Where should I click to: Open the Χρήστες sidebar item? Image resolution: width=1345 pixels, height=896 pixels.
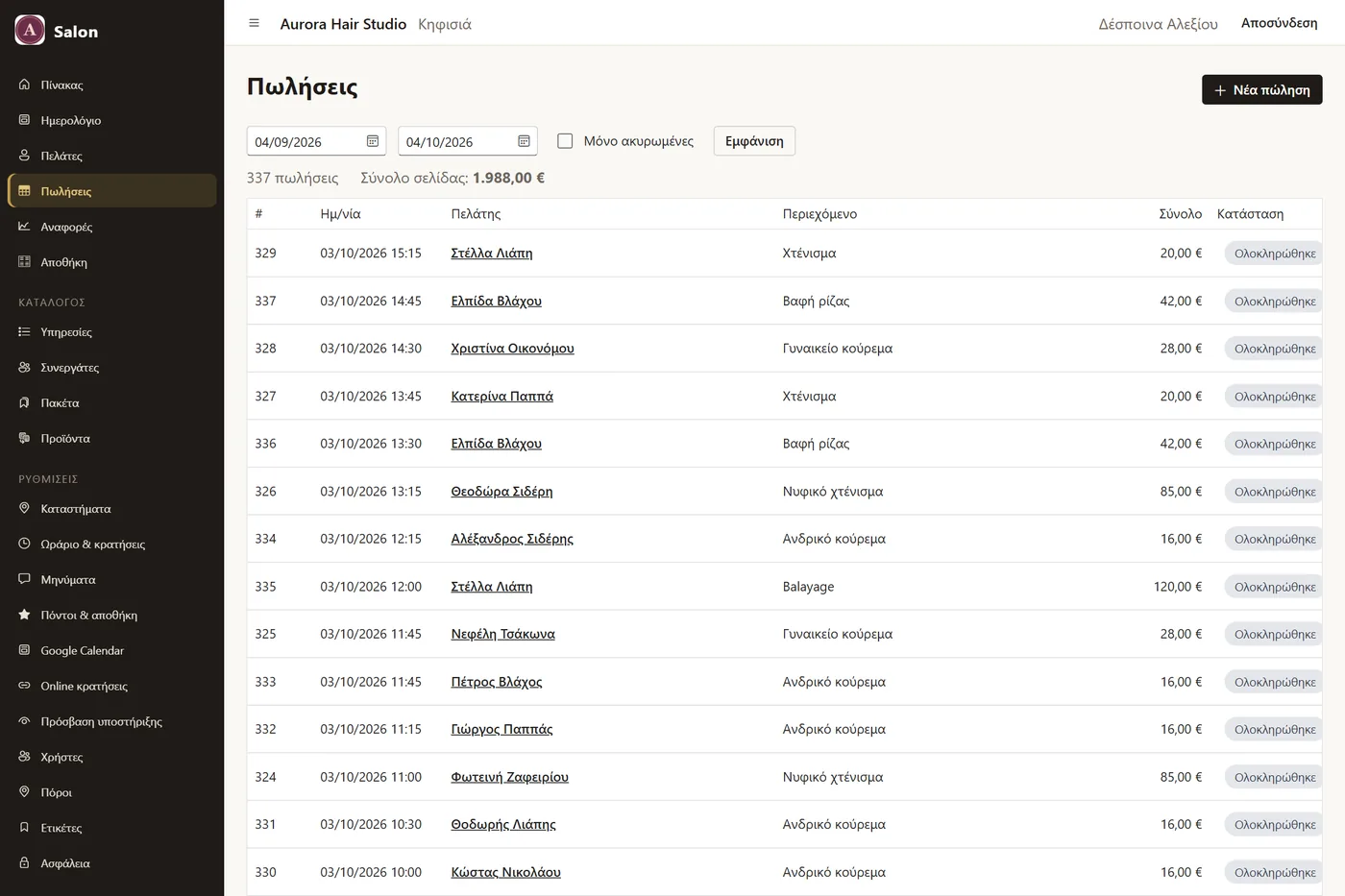point(112,757)
